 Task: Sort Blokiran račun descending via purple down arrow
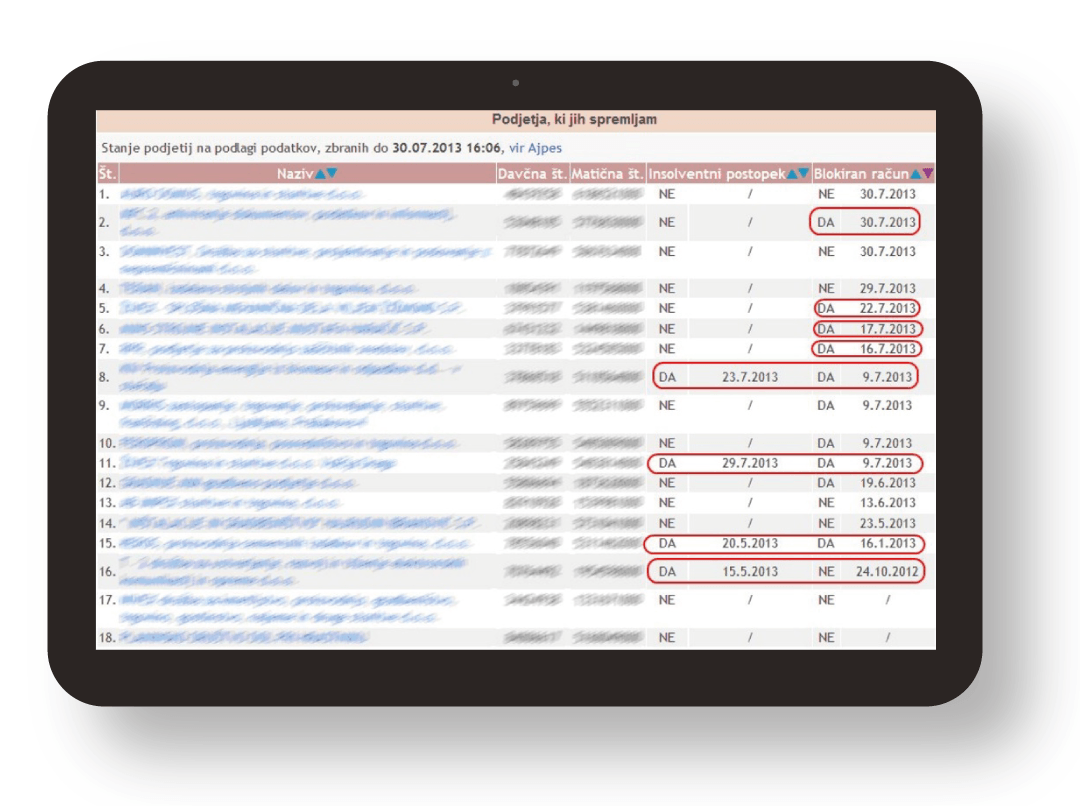[928, 174]
